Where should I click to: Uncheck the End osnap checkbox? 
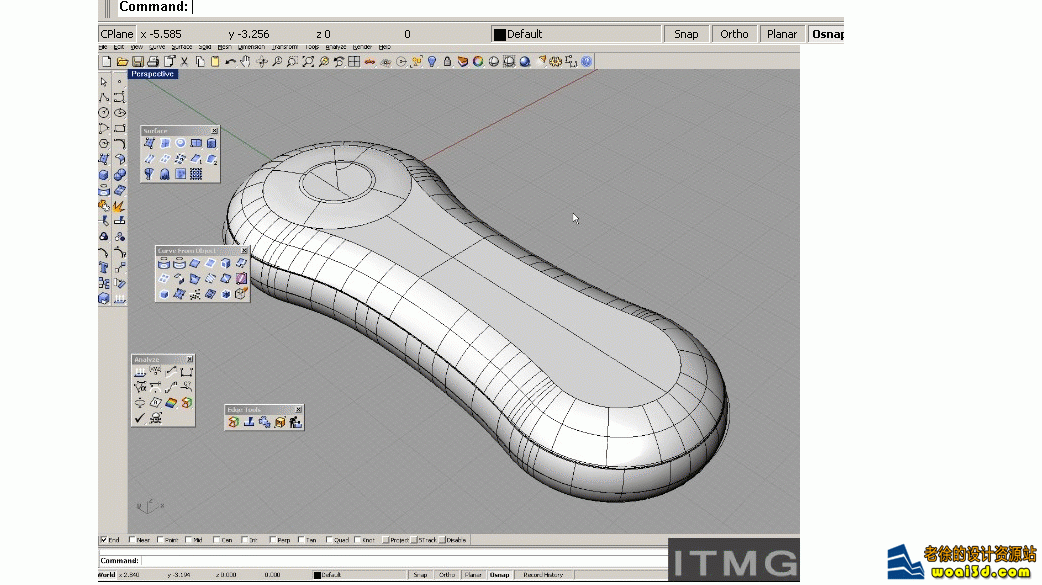pyautogui.click(x=104, y=540)
